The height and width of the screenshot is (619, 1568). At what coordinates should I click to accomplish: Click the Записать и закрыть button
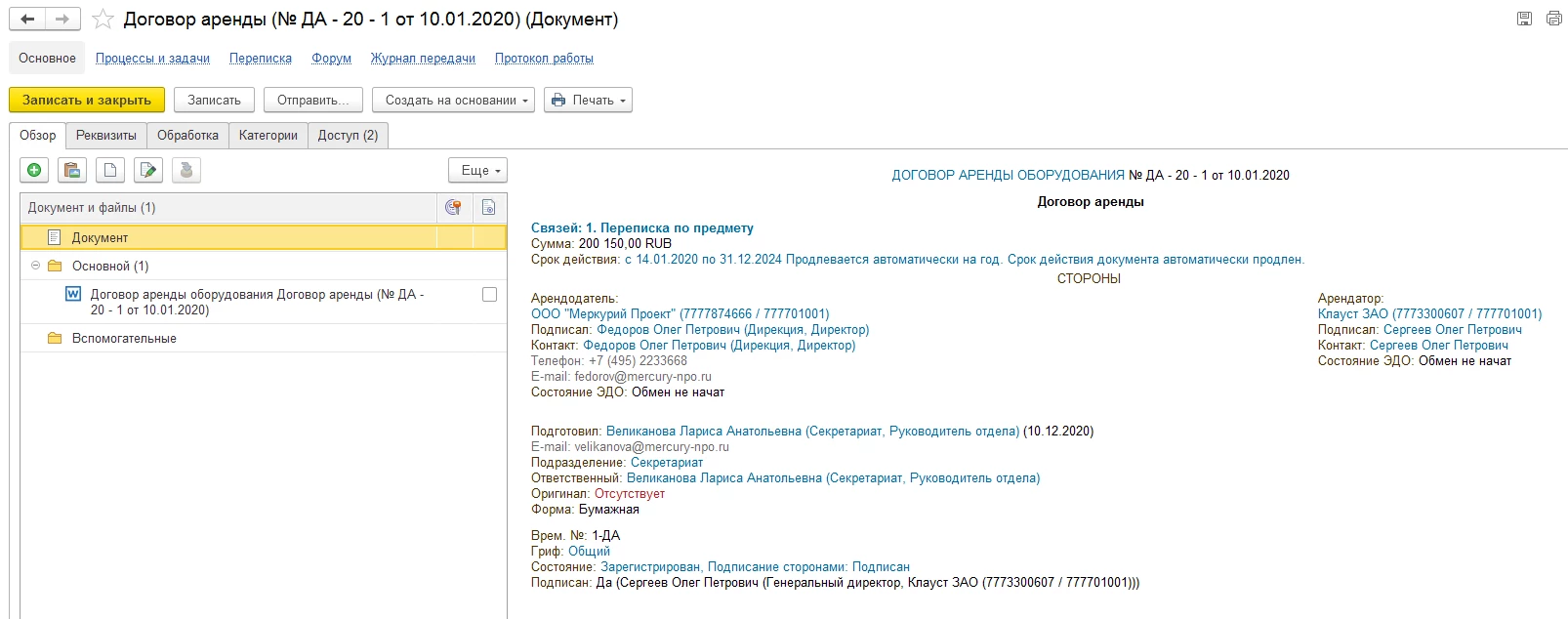pos(87,100)
